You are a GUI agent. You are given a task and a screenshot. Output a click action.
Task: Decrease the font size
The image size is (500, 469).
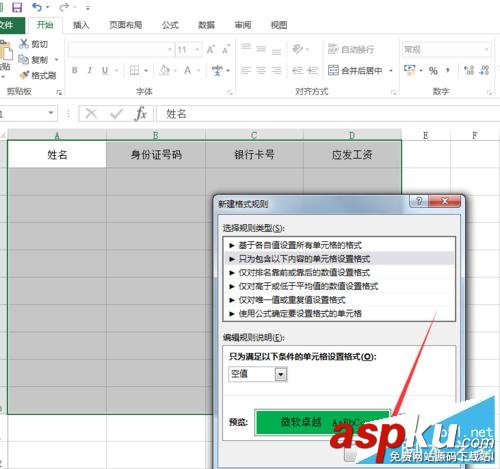[x=226, y=50]
